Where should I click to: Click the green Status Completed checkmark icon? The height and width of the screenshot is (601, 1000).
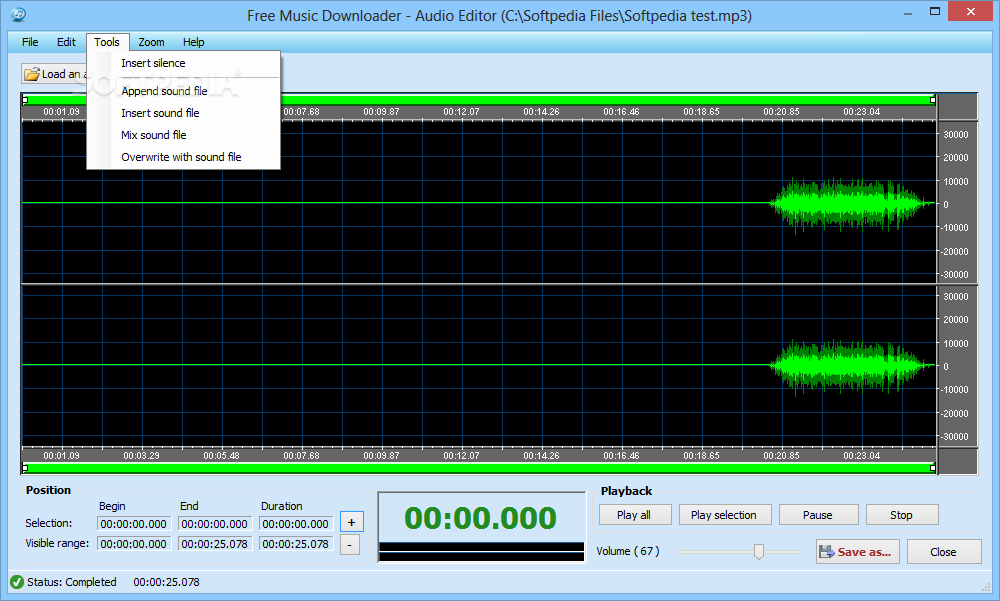point(17,582)
